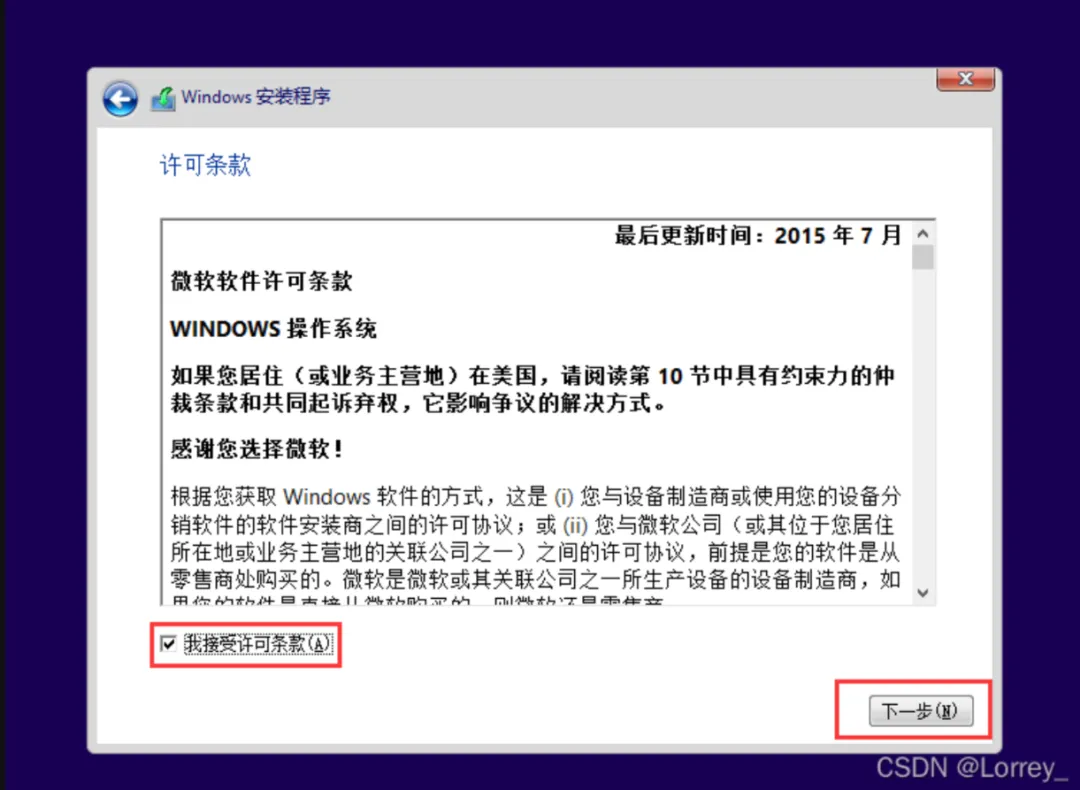
Task: Click the 感谢您选择微软! line
Action: click(x=257, y=449)
